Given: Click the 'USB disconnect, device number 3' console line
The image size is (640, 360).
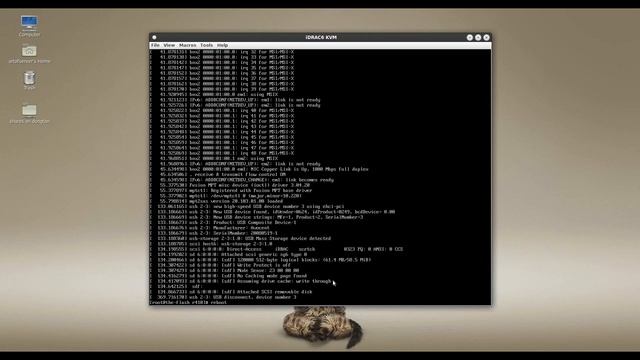Looking at the screenshot, I should [x=223, y=297].
